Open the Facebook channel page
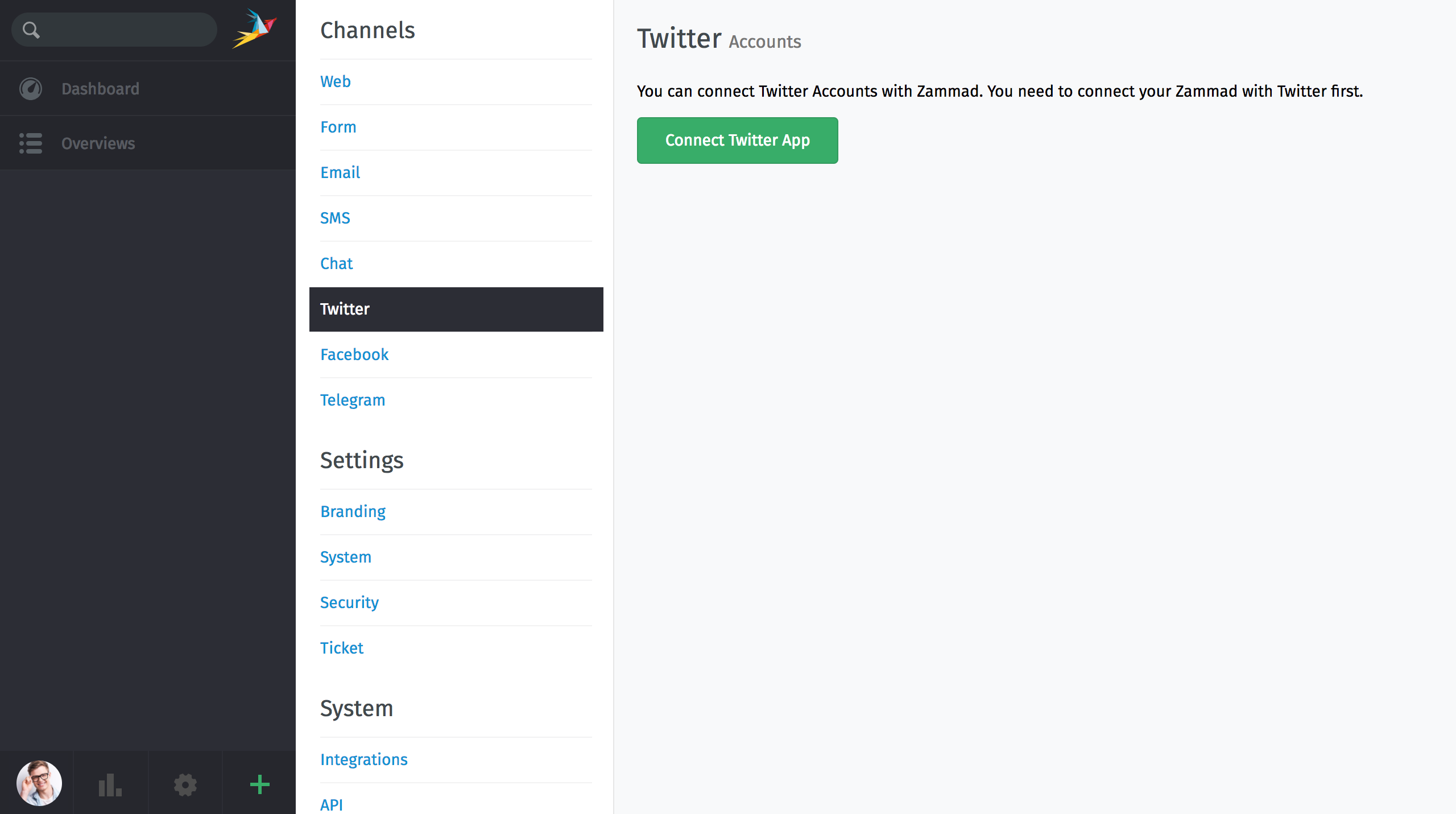The image size is (1456, 814). click(354, 354)
